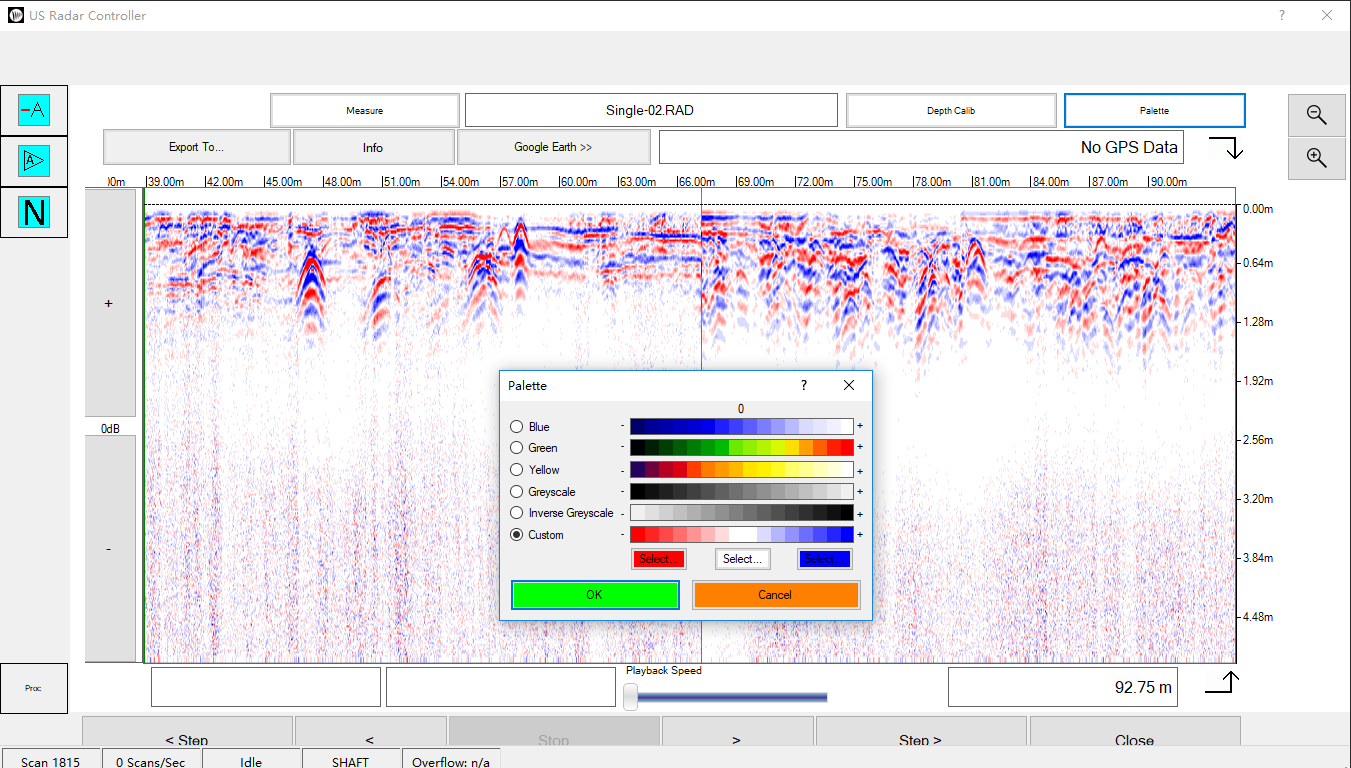
Task: Click the -A amplitude icon in left sidebar
Action: click(34, 110)
